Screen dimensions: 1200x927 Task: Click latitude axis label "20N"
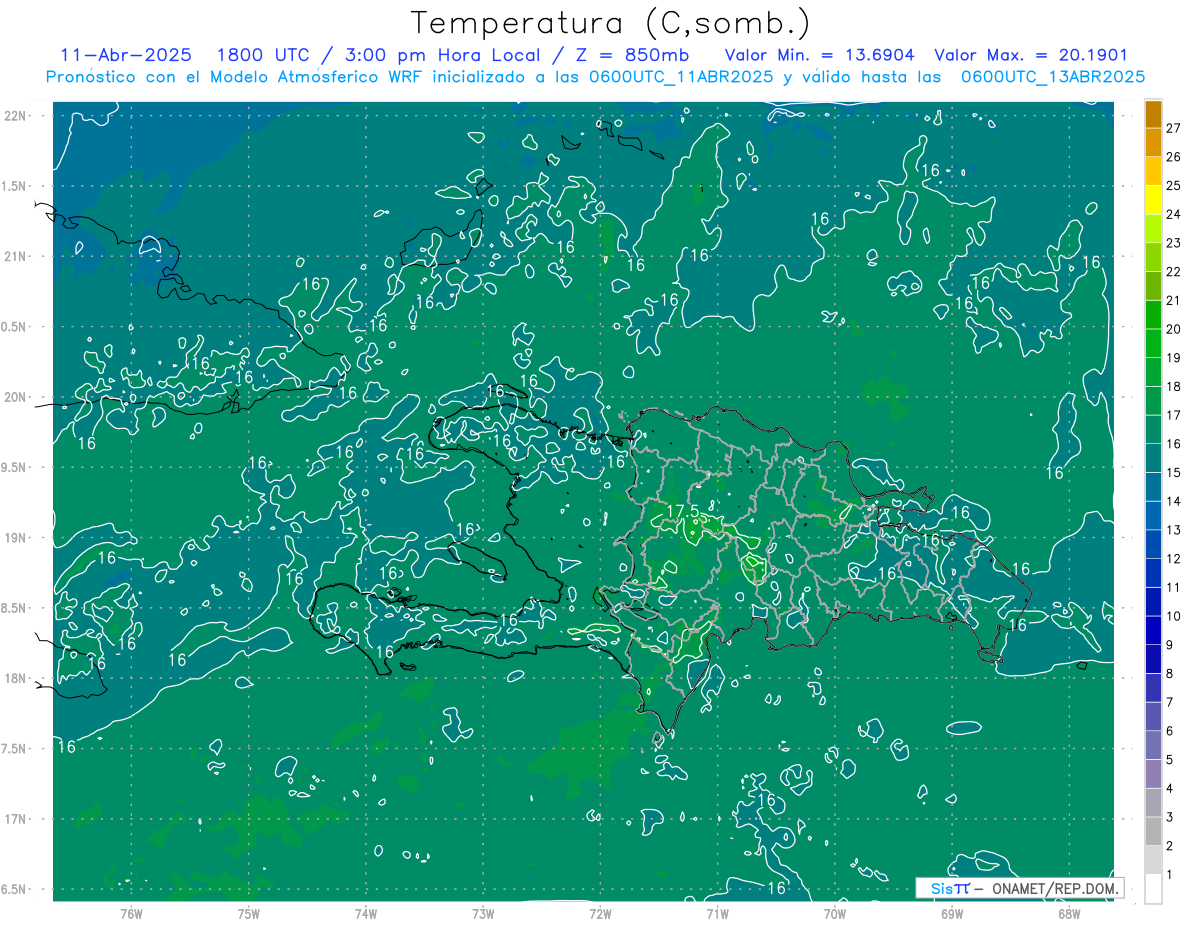click(x=17, y=397)
